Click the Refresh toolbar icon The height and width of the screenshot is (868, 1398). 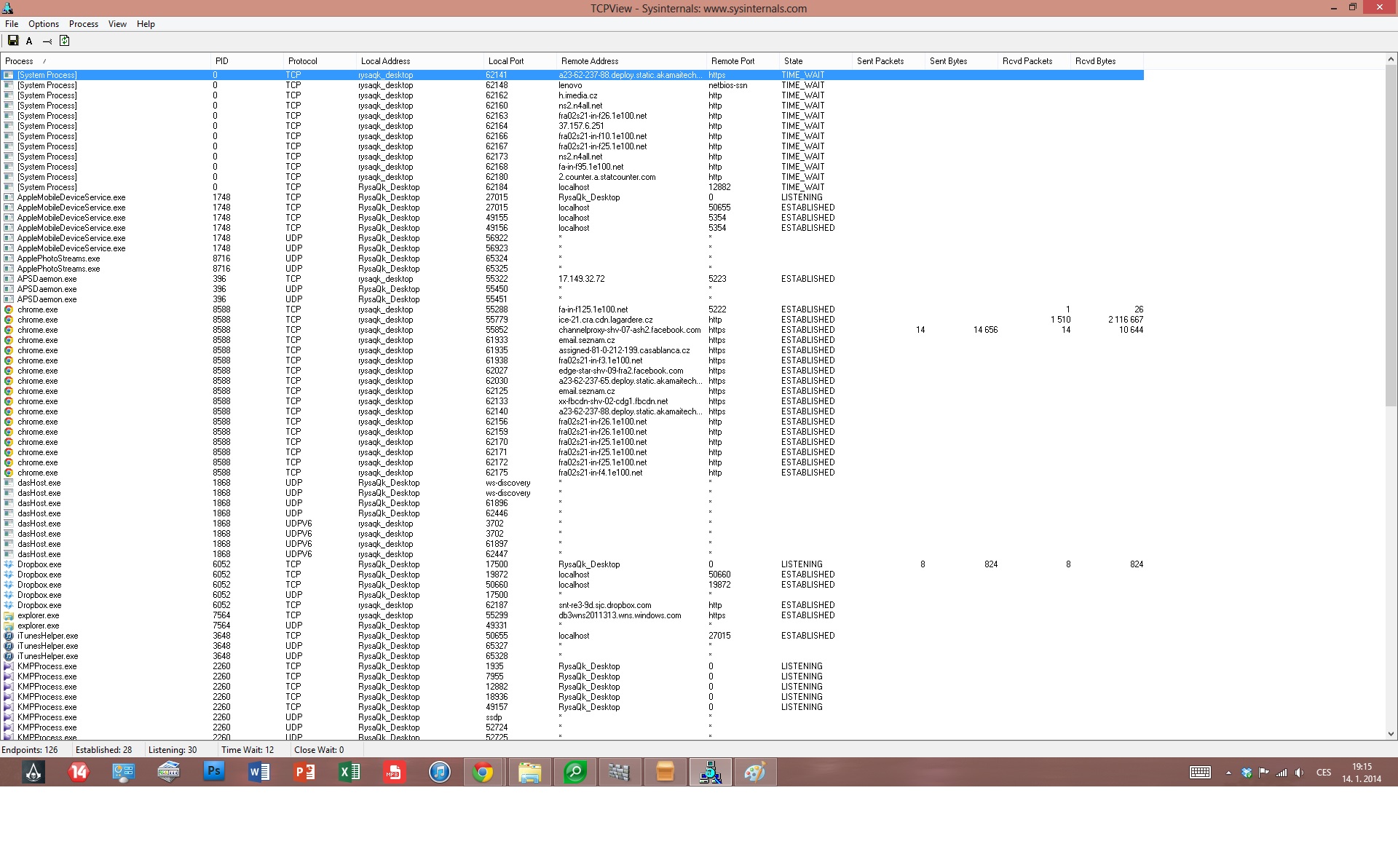pyautogui.click(x=64, y=41)
